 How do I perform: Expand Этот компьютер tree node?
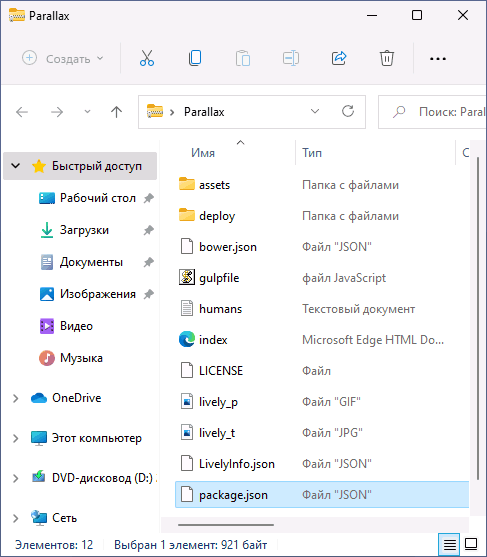coord(15,438)
